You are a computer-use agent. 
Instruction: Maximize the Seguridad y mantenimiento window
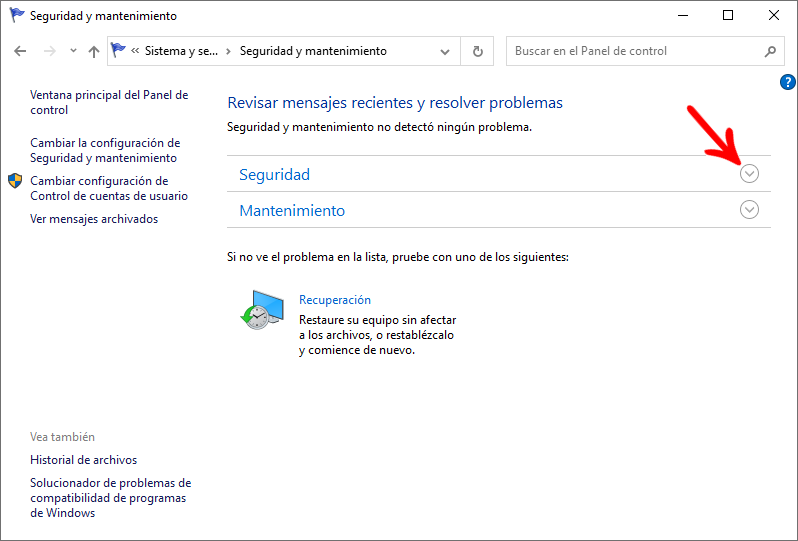(728, 15)
